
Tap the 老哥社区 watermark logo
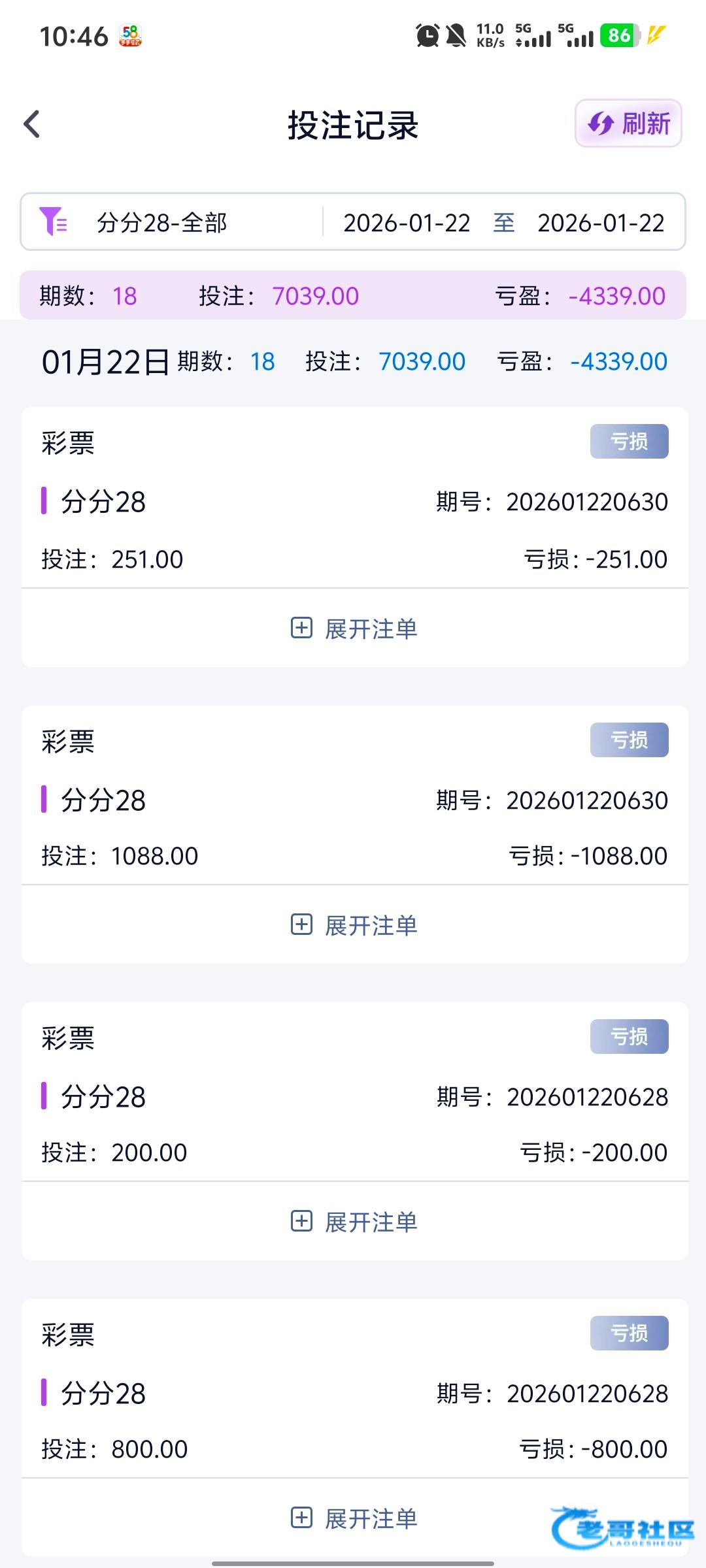pyautogui.click(x=622, y=1527)
